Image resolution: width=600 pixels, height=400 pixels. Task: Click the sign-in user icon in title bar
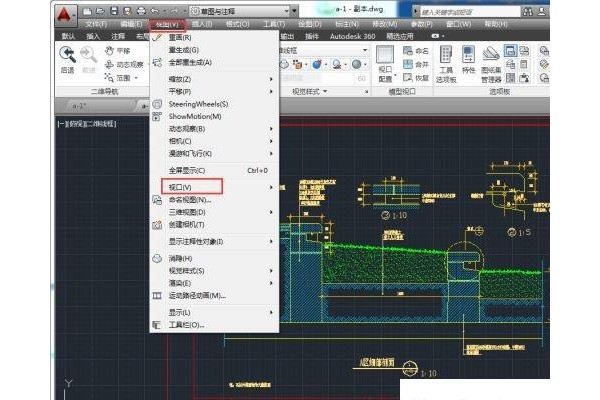[542, 11]
